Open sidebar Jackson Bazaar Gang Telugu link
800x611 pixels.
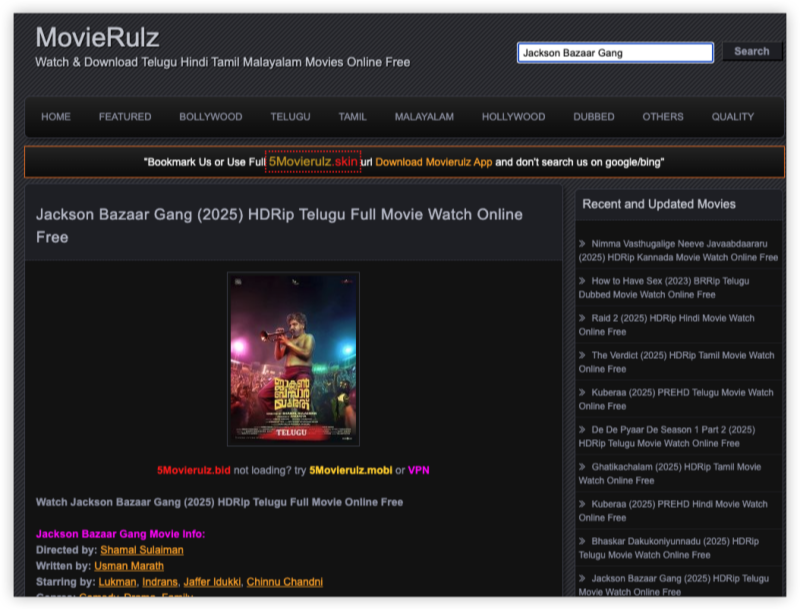click(673, 585)
